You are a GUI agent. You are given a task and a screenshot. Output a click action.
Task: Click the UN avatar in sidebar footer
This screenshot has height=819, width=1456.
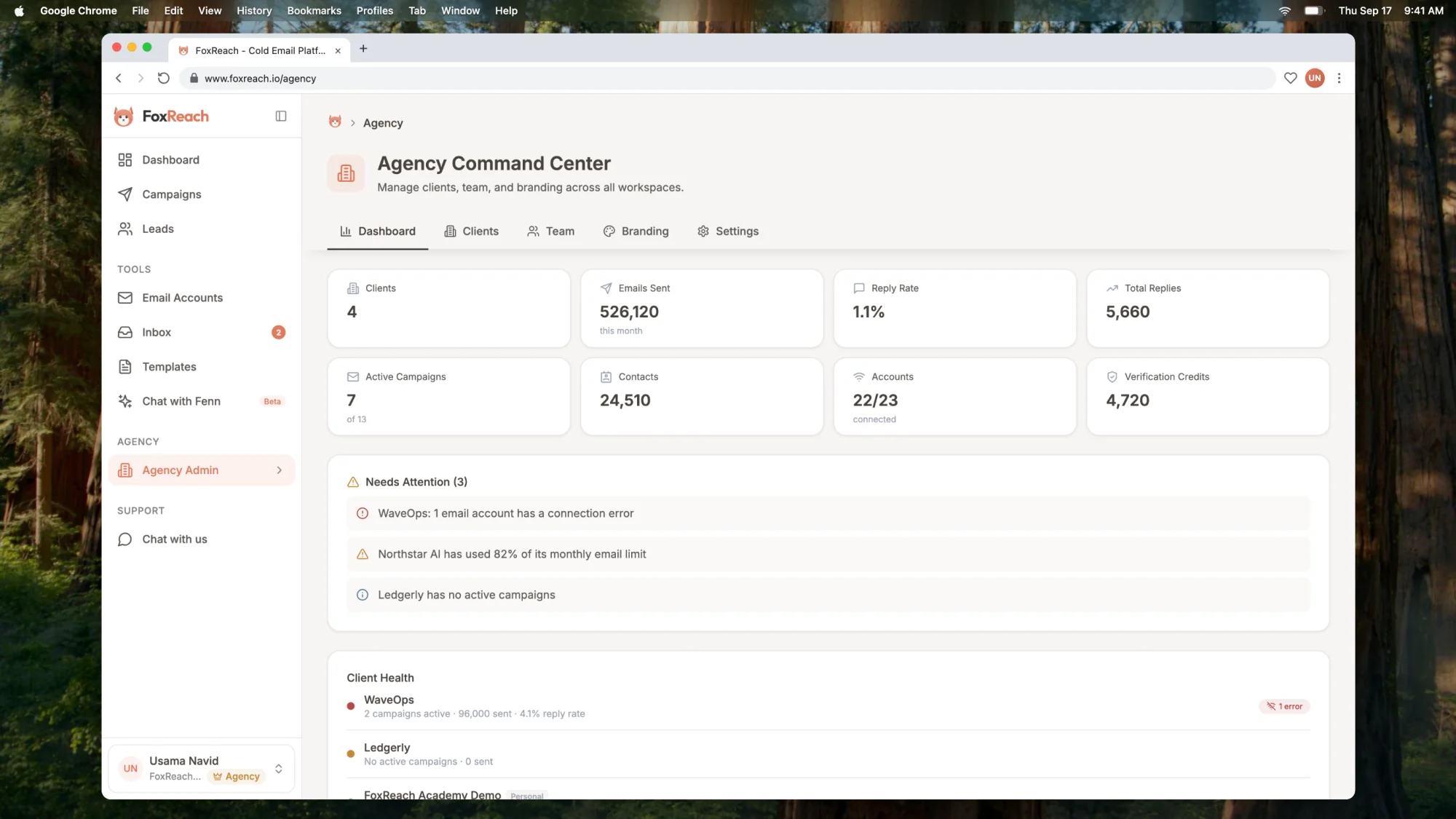(130, 769)
